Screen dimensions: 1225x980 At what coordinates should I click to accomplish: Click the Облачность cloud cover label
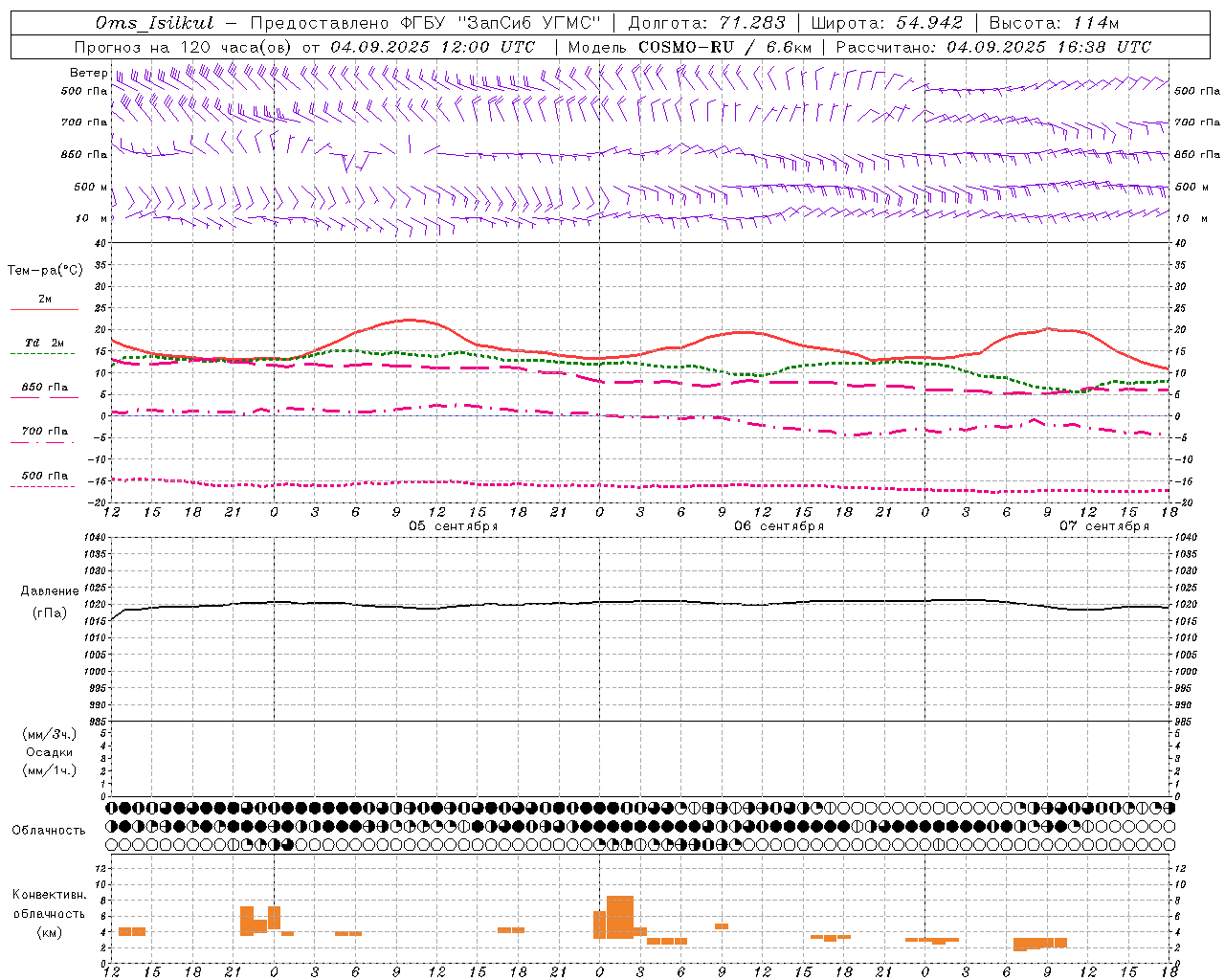click(49, 831)
